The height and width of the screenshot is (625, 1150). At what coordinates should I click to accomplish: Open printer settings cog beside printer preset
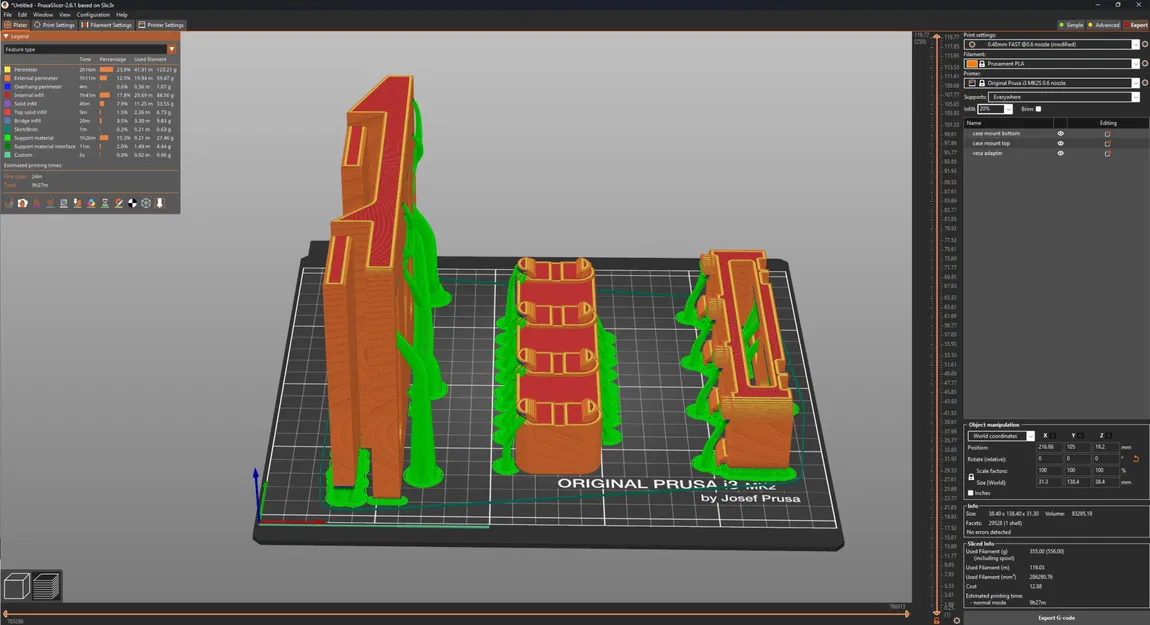pyautogui.click(x=1145, y=83)
